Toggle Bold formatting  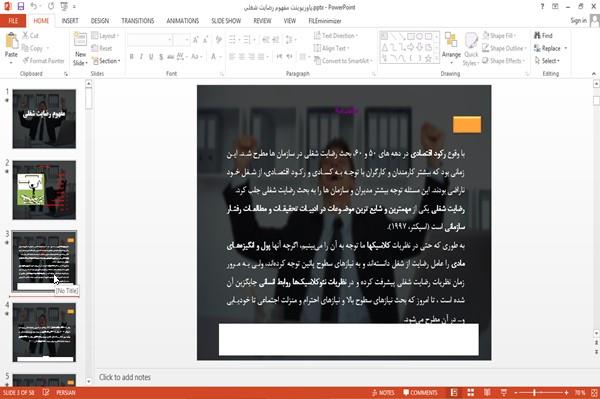(131, 57)
